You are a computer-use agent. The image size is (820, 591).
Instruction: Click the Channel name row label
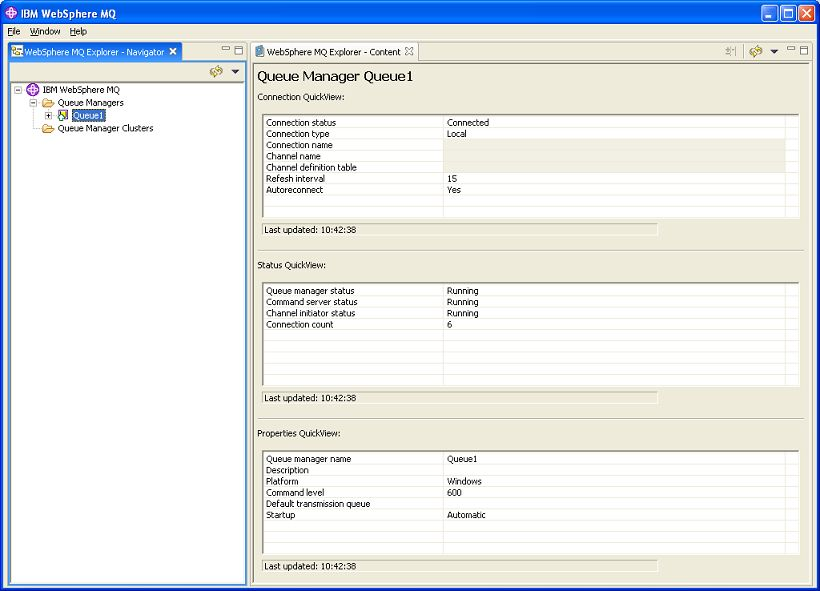[x=293, y=156]
